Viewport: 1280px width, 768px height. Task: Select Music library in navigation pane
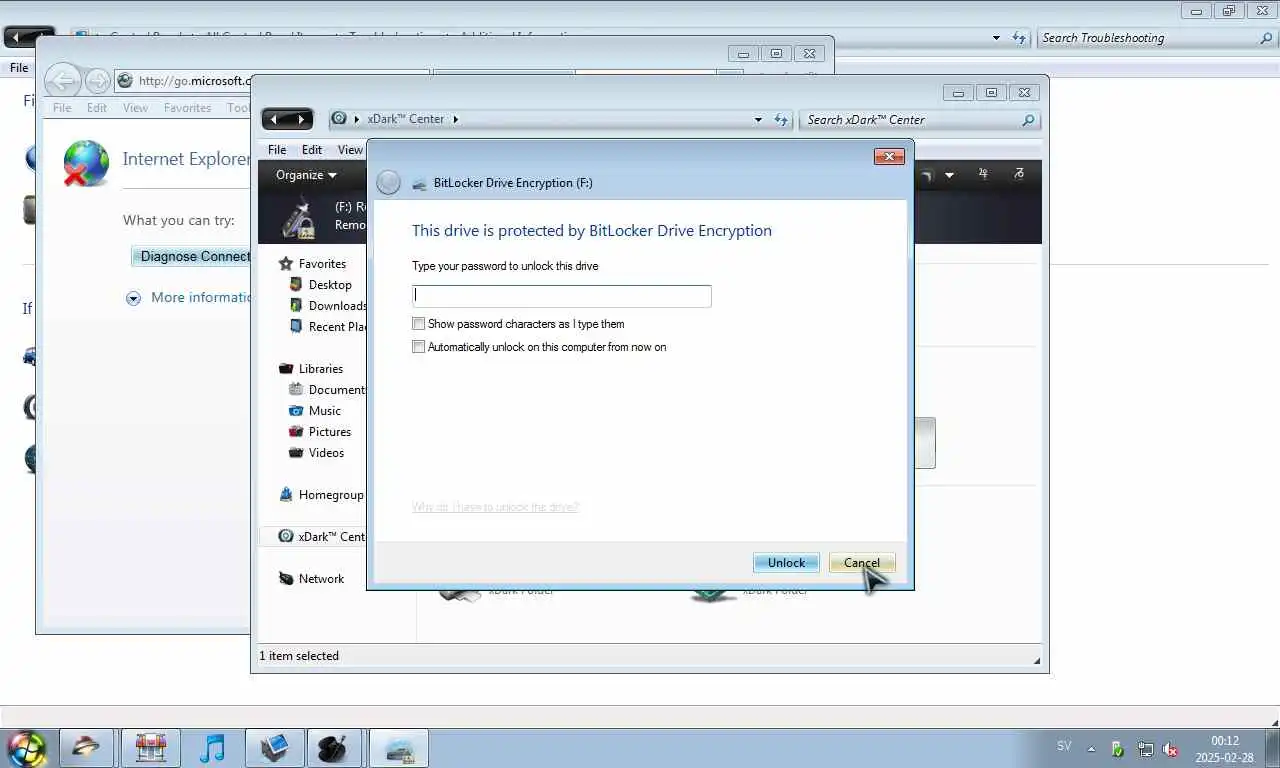coord(324,411)
